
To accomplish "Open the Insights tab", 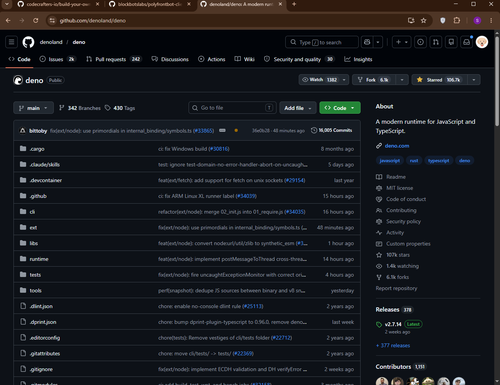I will pos(358,59).
